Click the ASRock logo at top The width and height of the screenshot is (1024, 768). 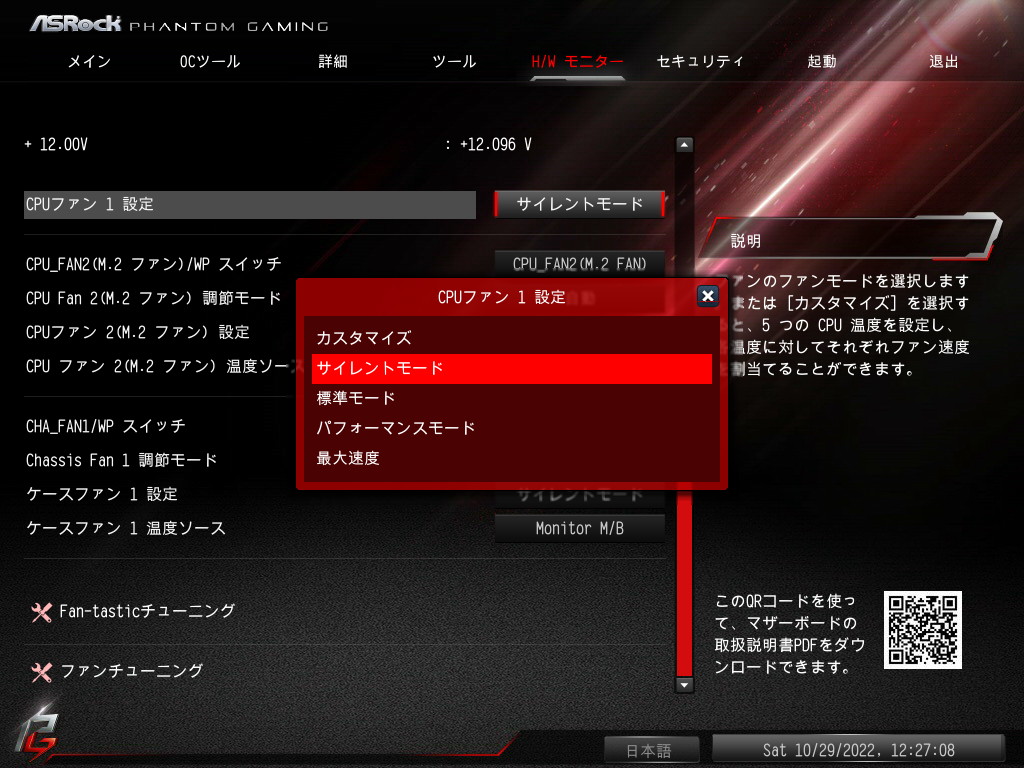pyautogui.click(x=76, y=24)
